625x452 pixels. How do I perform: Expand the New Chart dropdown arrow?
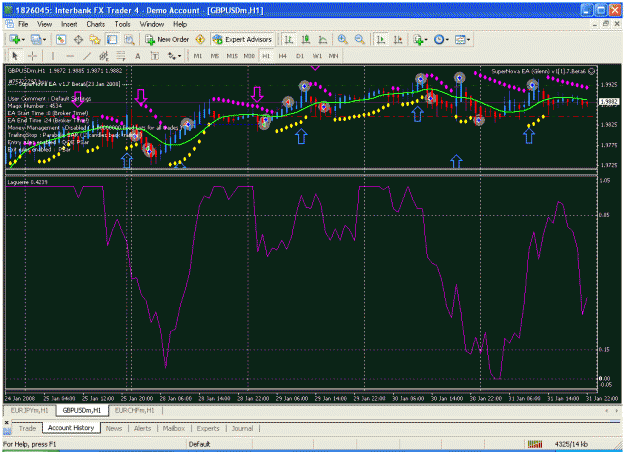(24, 40)
